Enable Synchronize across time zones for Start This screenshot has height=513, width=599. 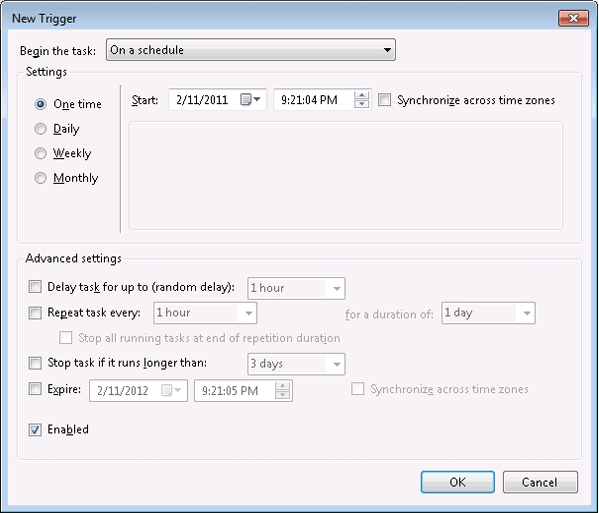click(384, 100)
